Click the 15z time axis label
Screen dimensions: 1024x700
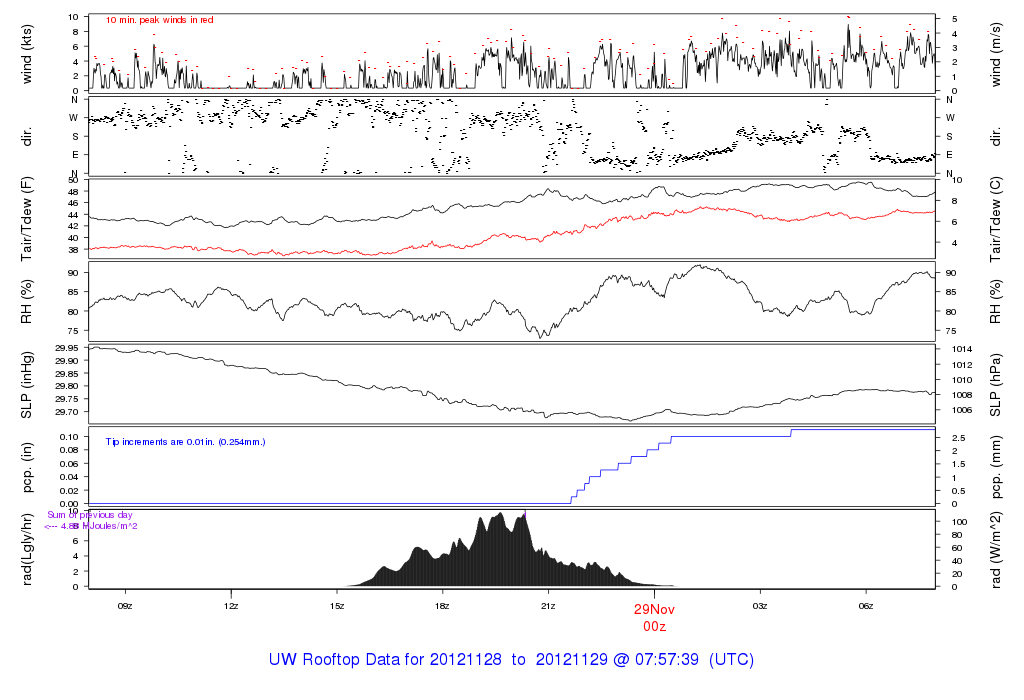[337, 606]
